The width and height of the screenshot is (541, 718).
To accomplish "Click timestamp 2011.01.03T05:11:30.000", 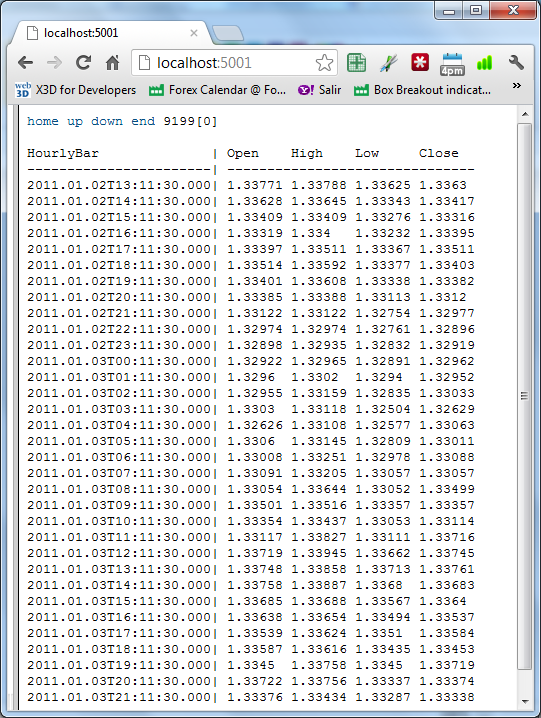I will [119, 441].
